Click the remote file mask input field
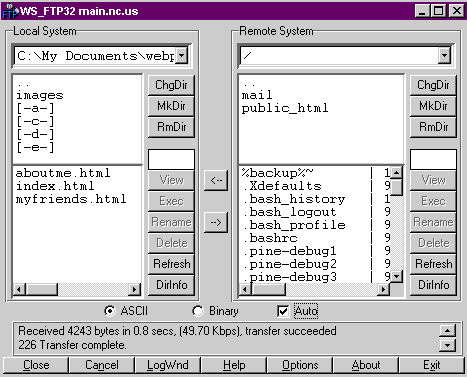The image size is (467, 377). point(433,159)
